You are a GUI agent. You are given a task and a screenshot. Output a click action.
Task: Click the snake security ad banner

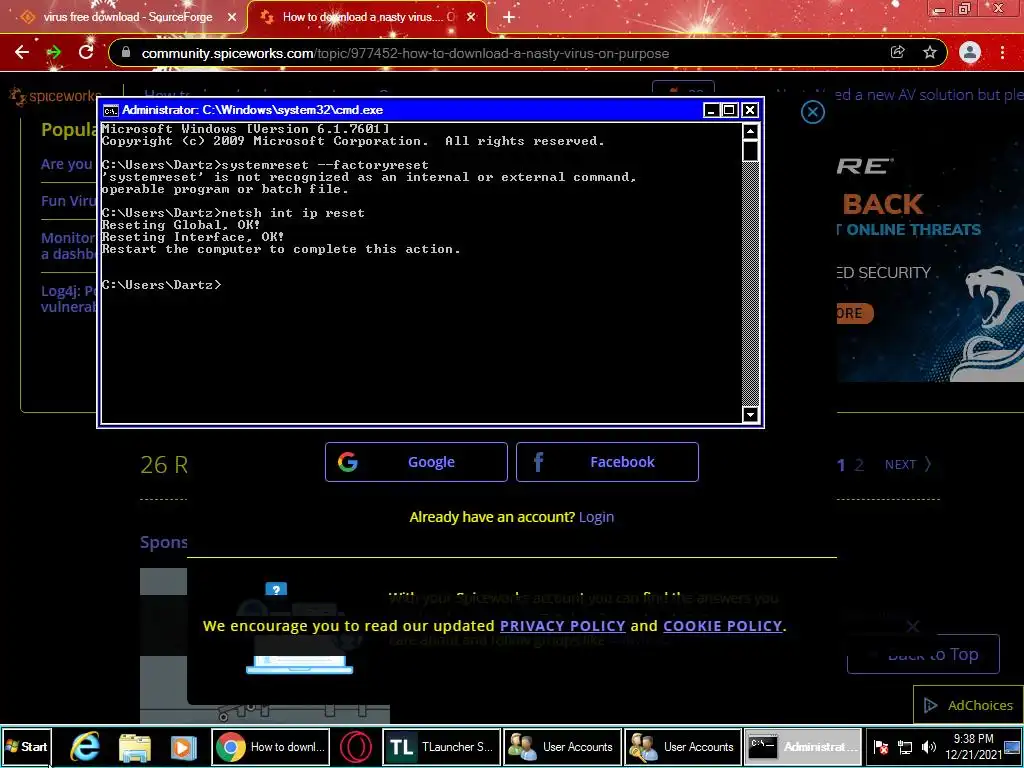point(931,261)
